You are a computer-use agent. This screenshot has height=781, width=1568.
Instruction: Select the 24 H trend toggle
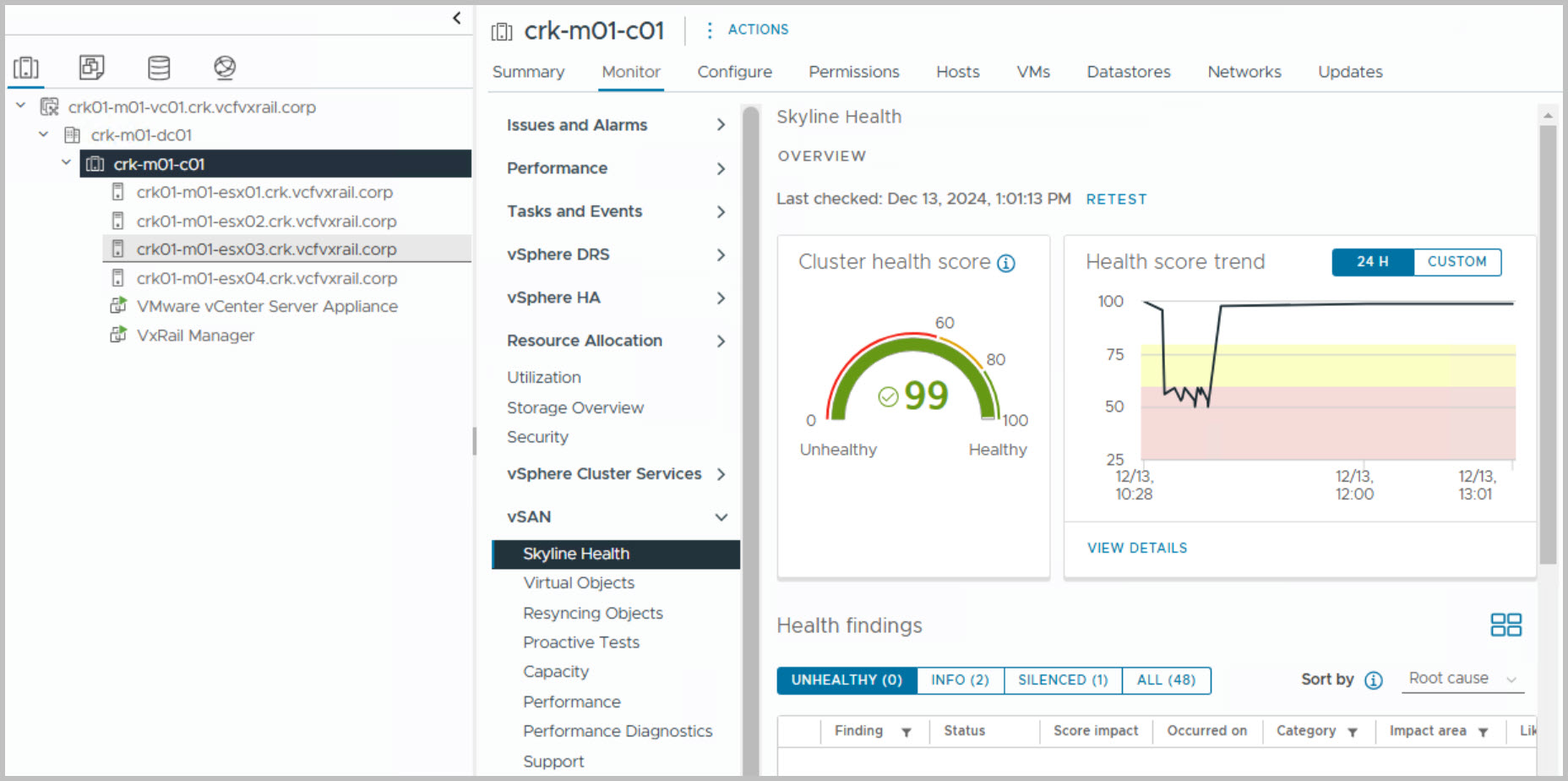pos(1372,262)
